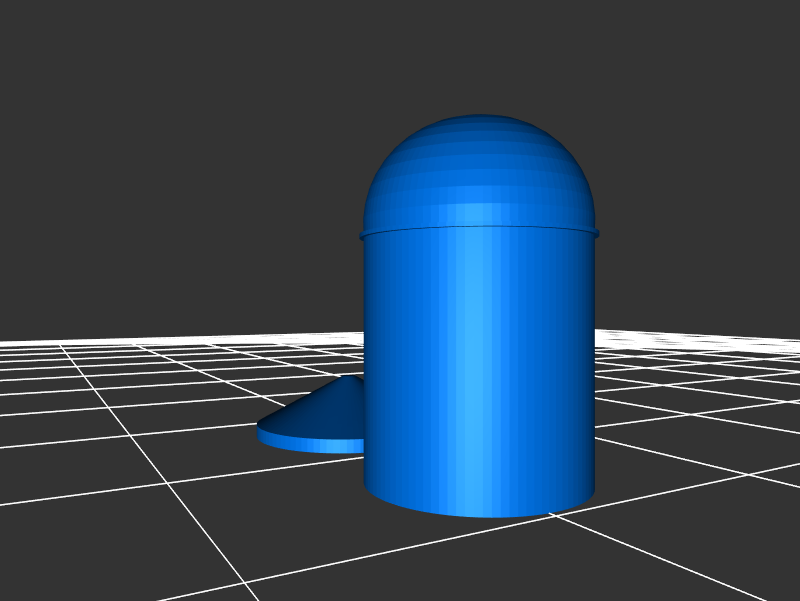
Task: Click the ring's protruding left end
Action: (362, 236)
